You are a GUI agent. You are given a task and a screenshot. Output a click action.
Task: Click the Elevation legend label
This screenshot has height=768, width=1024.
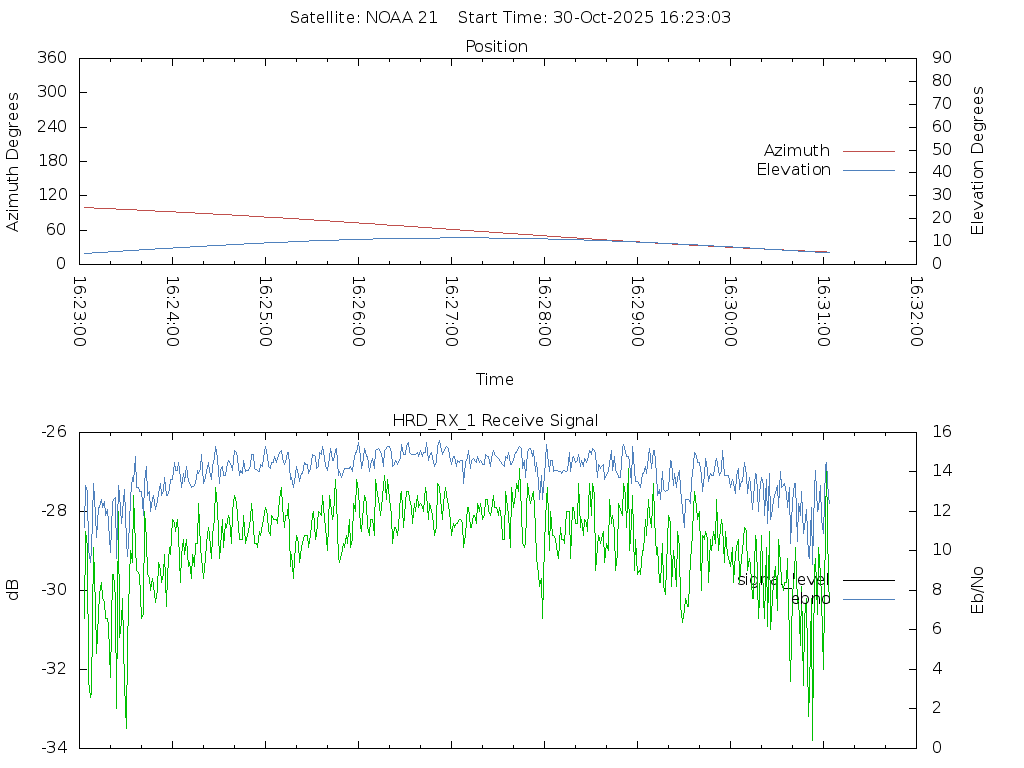(793, 170)
